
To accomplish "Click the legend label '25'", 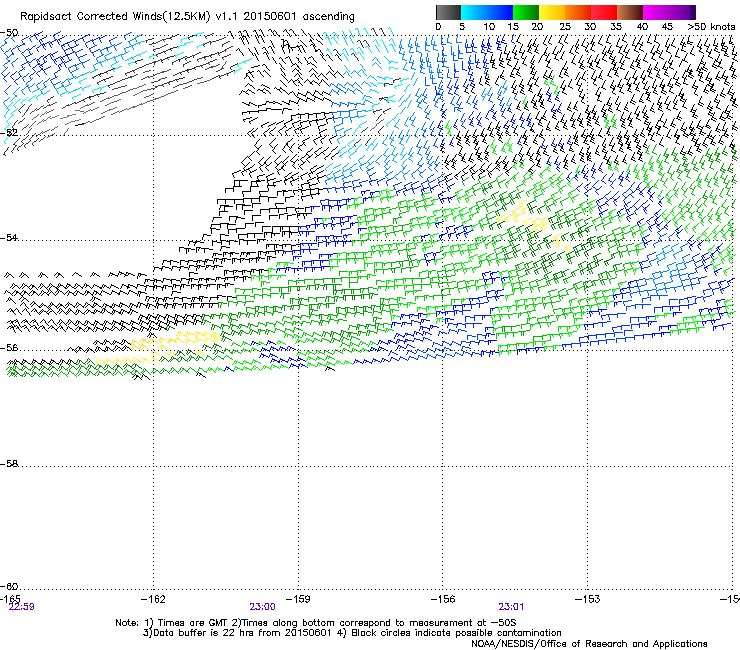I will pyautogui.click(x=565, y=27).
